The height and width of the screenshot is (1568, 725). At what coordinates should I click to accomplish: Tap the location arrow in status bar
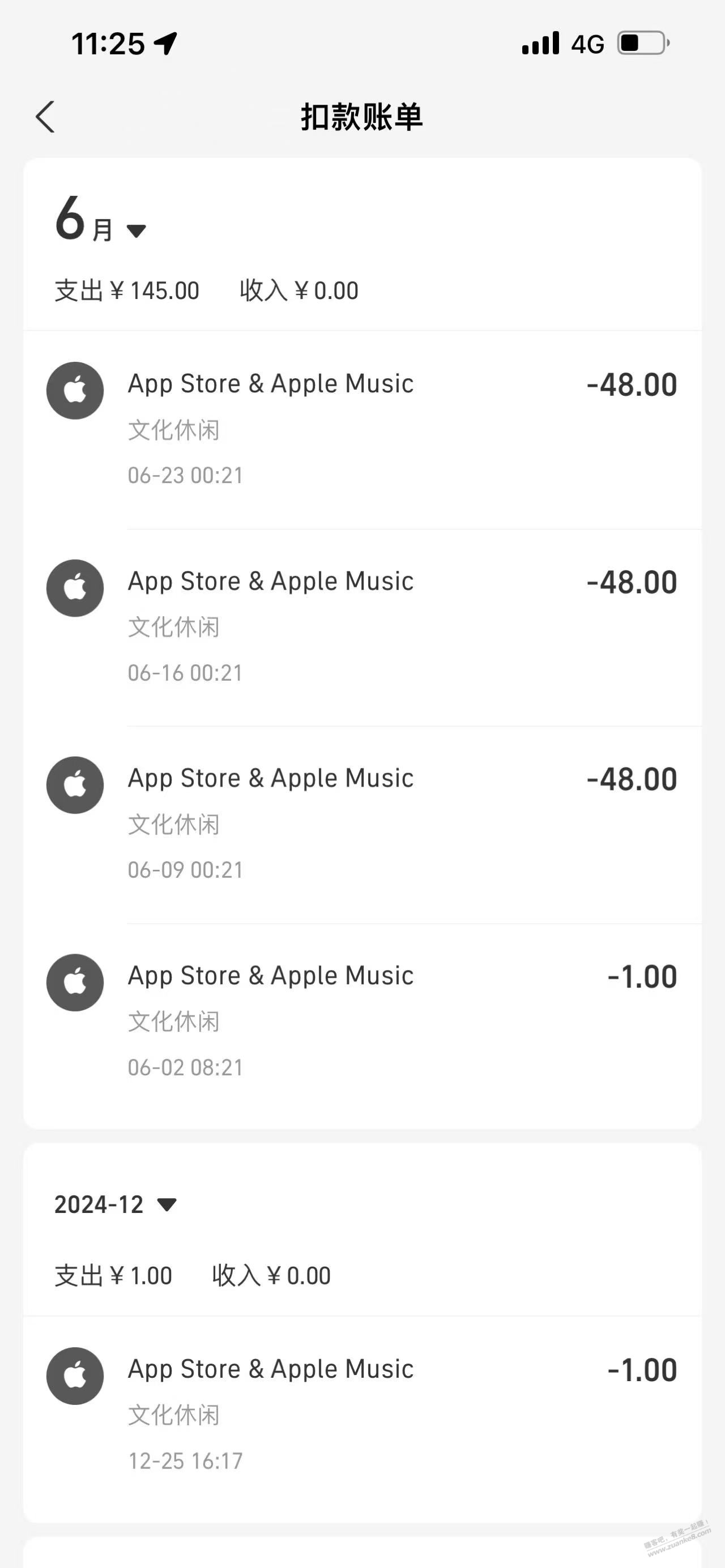click(165, 43)
